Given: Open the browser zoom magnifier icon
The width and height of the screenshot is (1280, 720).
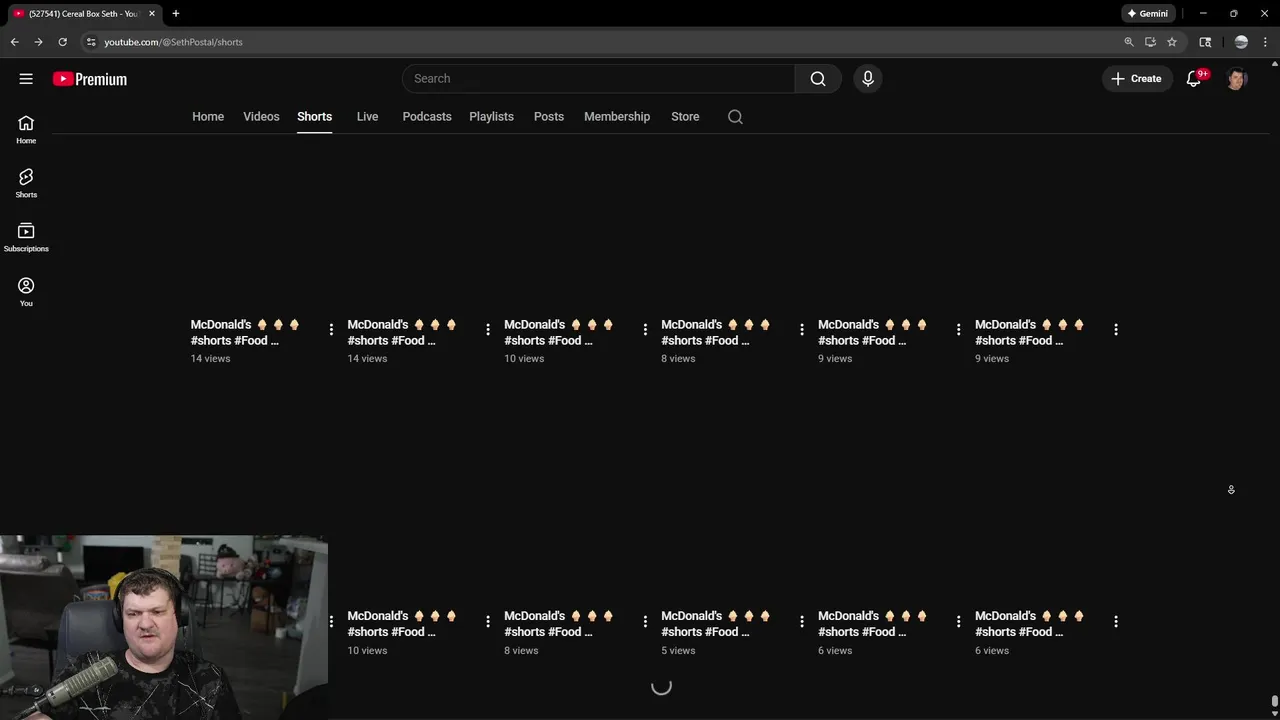Looking at the screenshot, I should point(1129,42).
